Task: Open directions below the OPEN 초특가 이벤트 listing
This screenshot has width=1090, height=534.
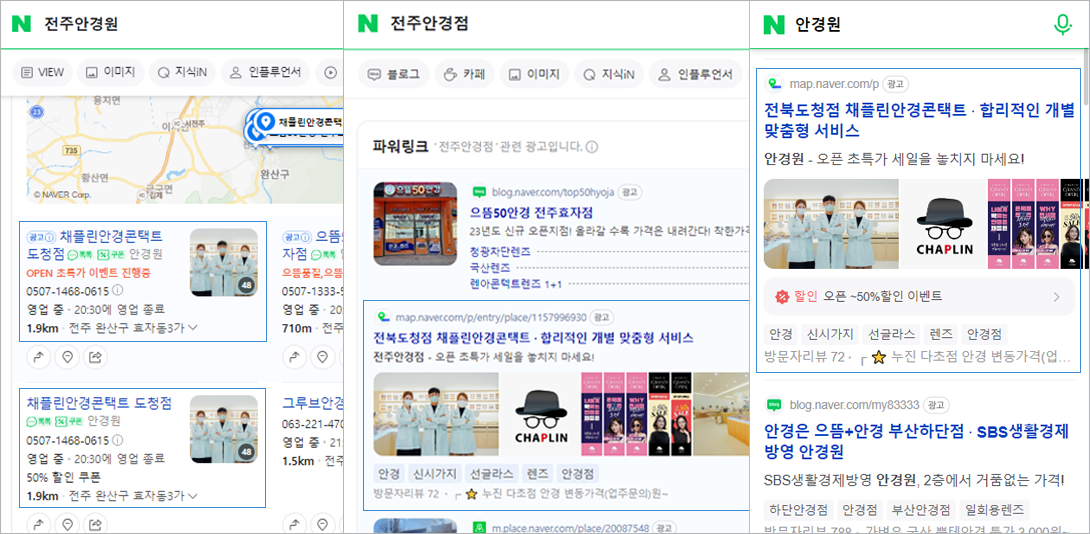Action: [x=38, y=357]
